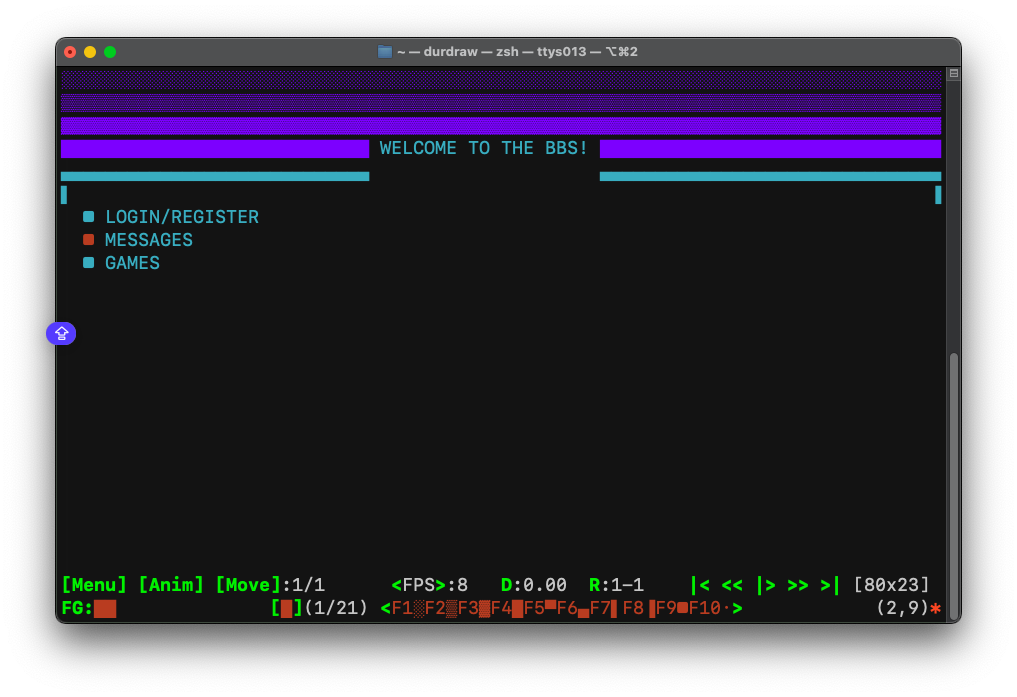The image size is (1017, 697).
Task: Close the terminal window
Action: [x=71, y=52]
